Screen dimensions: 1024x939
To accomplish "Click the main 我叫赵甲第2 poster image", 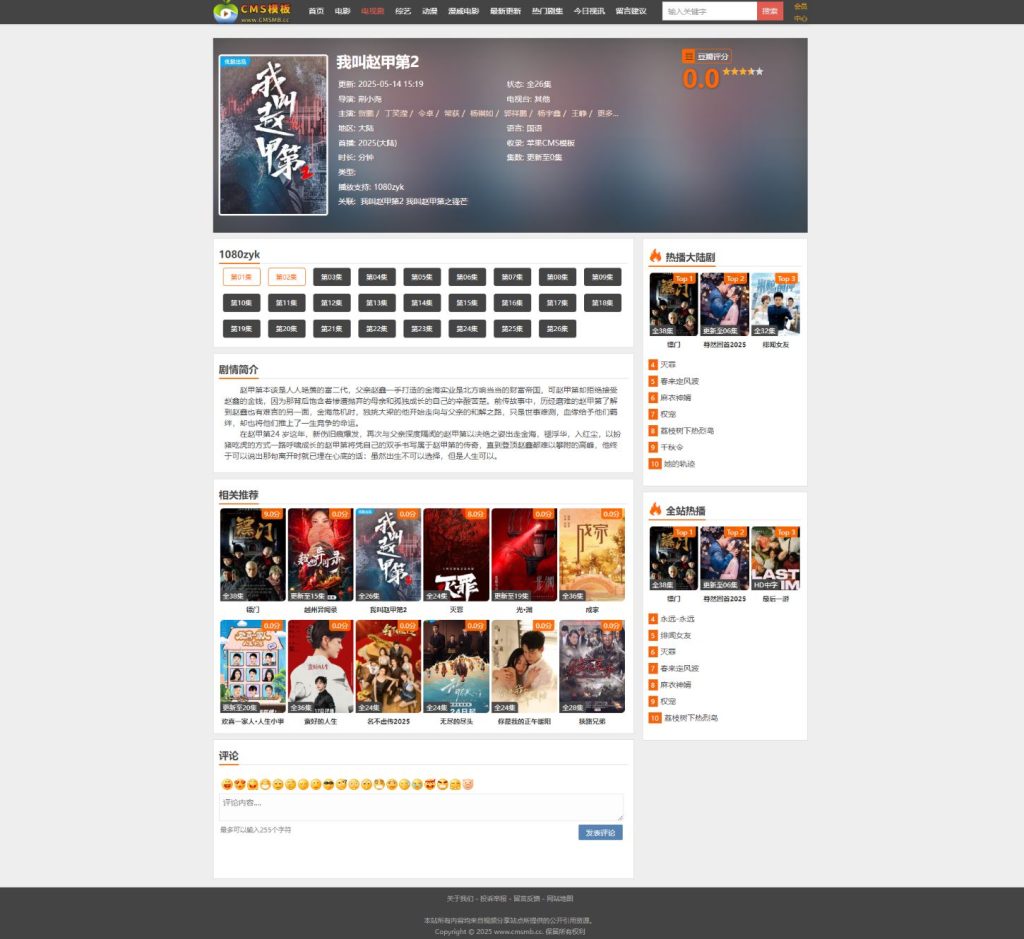I will tap(274, 135).
